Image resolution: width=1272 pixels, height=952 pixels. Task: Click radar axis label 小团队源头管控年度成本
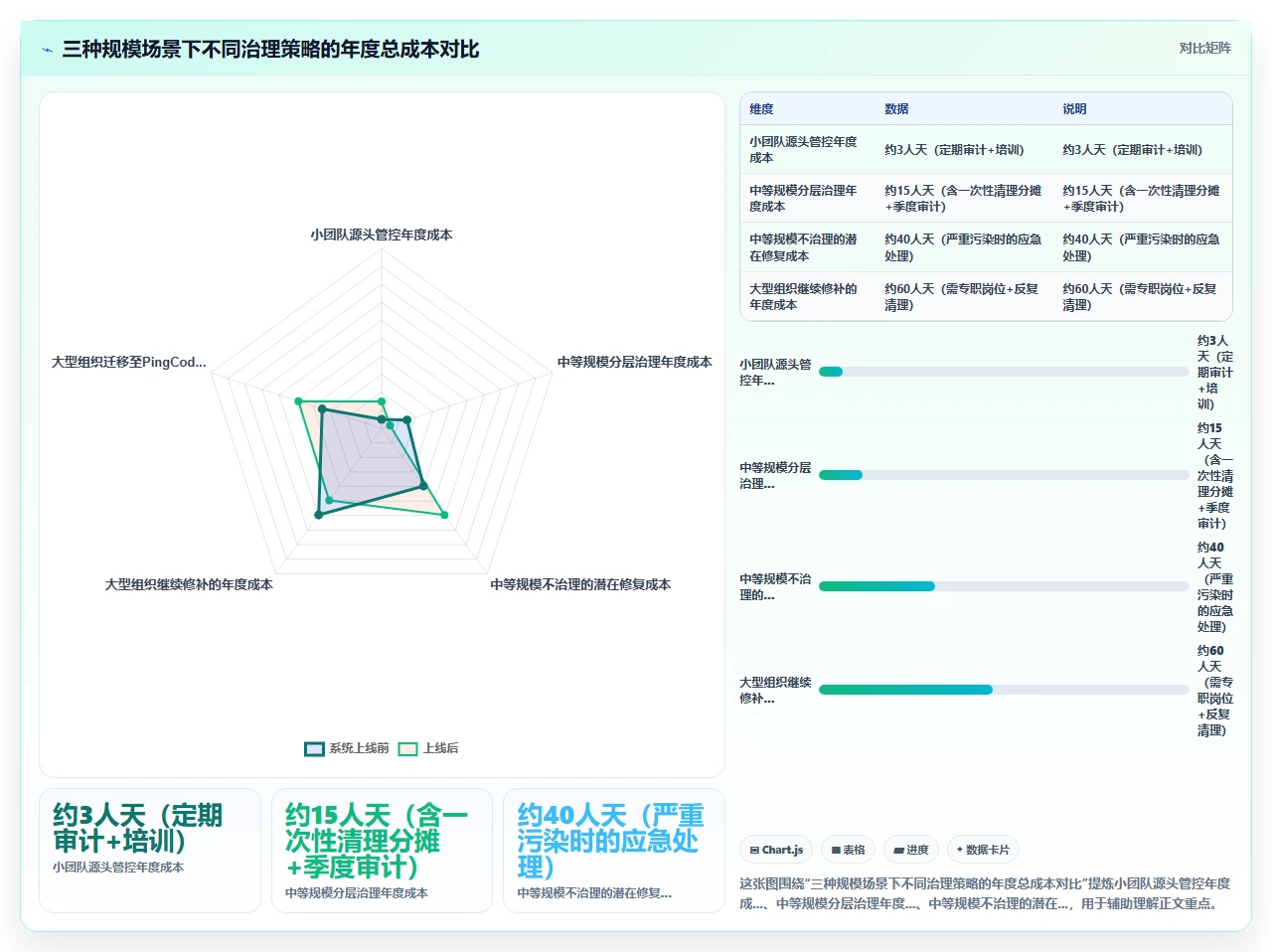point(382,236)
